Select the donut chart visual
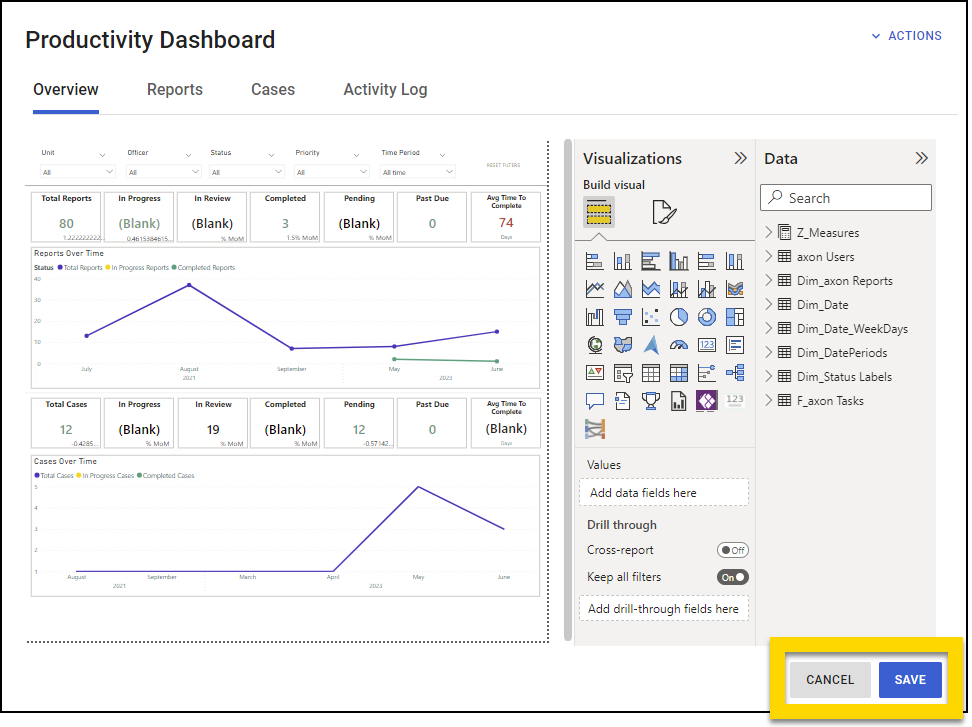 click(x=706, y=316)
